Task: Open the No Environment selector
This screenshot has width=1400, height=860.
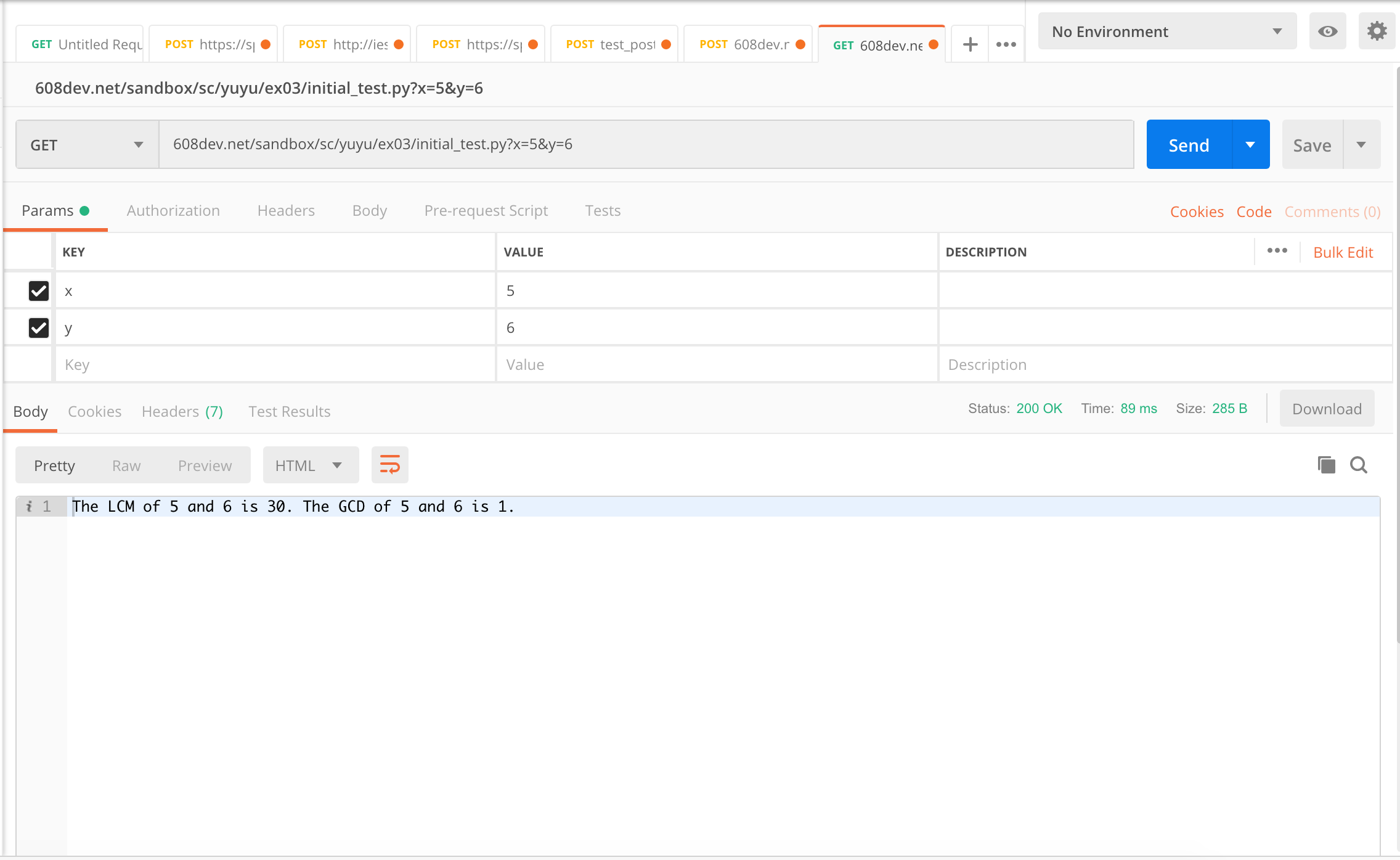Action: (1166, 31)
